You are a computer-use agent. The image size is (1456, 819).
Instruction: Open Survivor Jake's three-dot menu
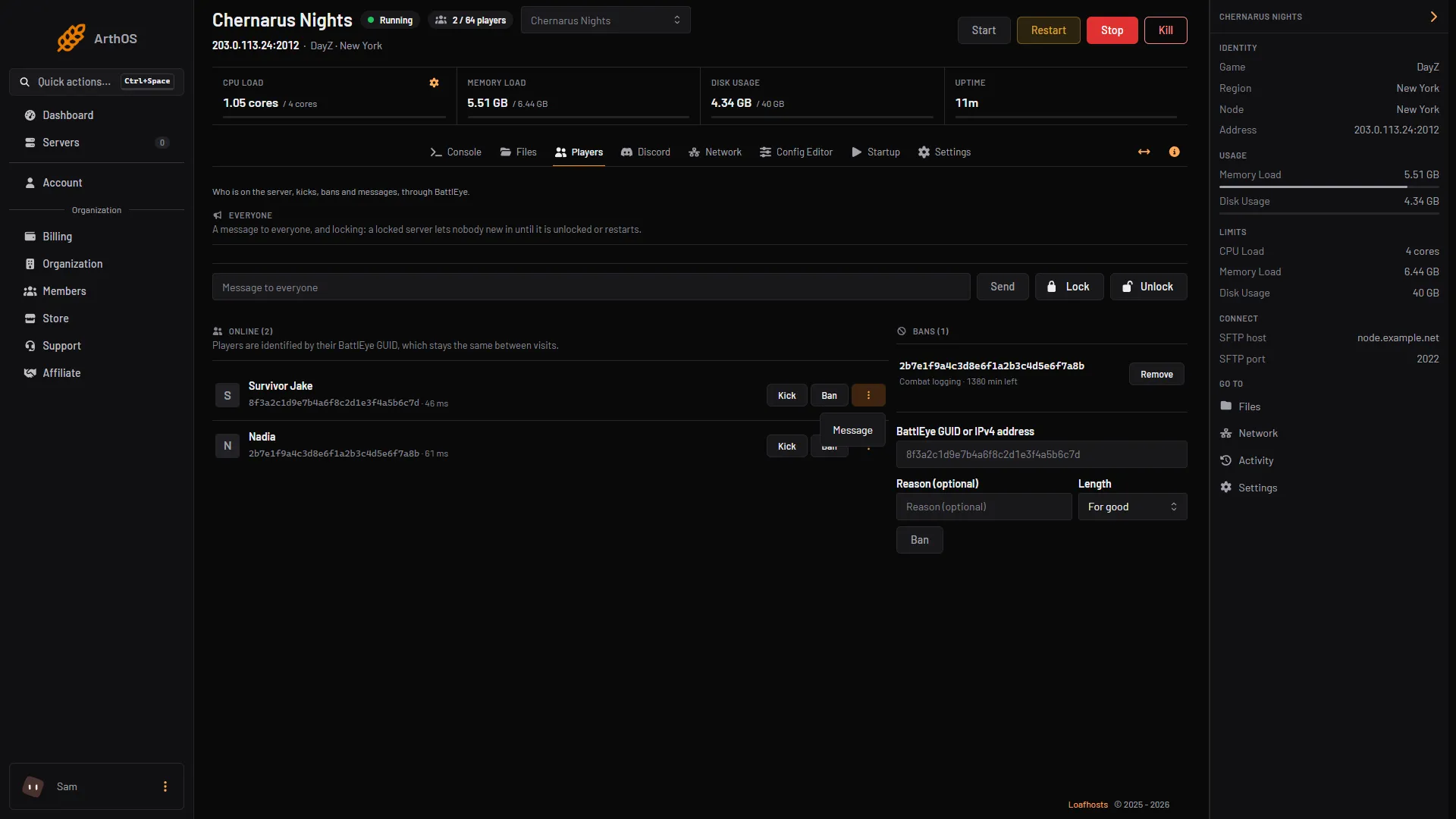pos(868,395)
